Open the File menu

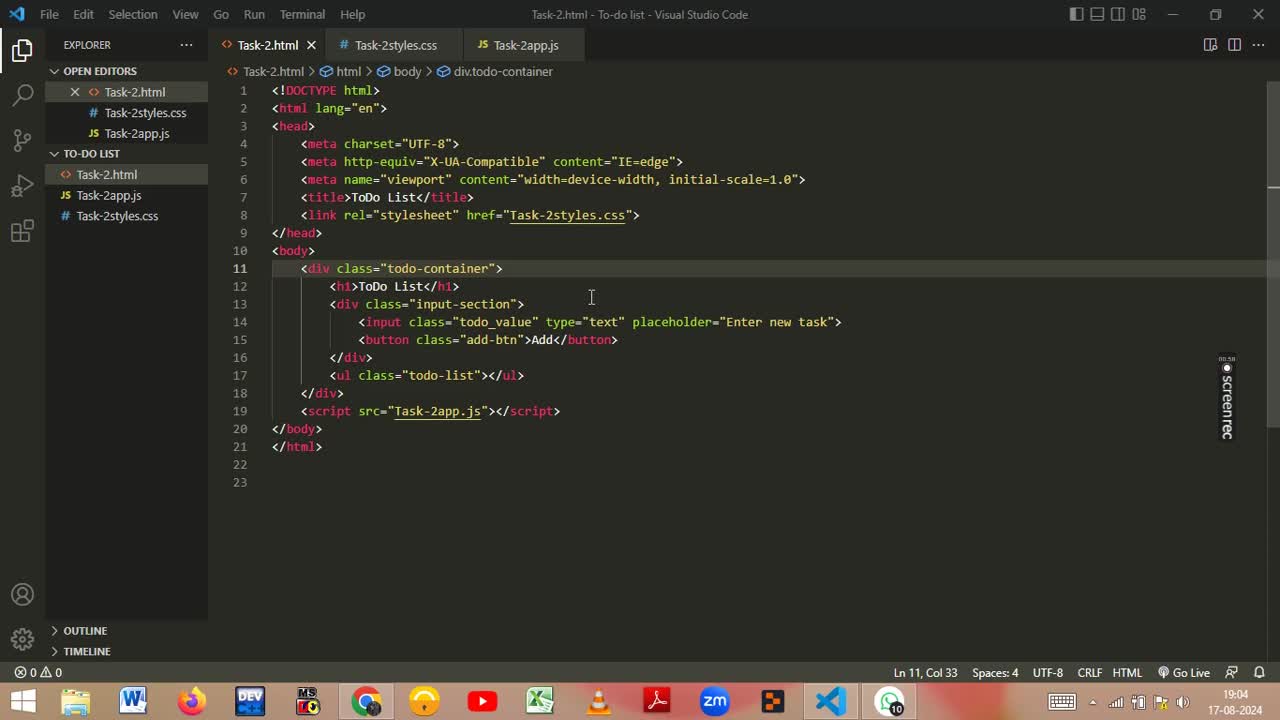pos(49,14)
